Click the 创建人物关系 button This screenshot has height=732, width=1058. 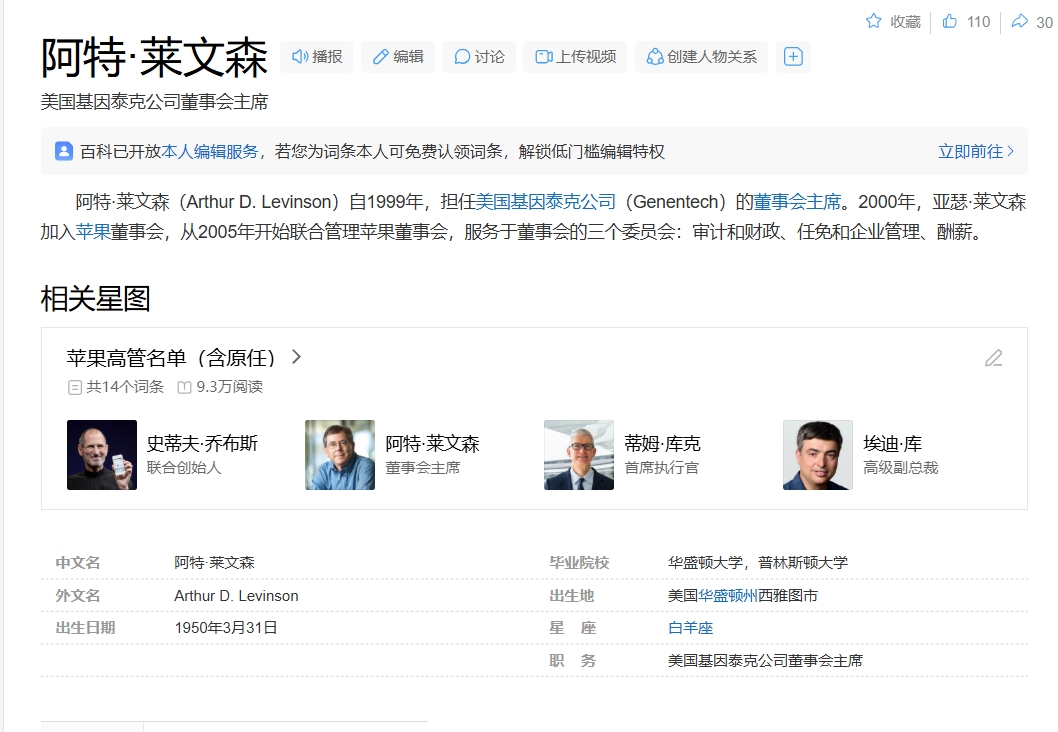point(702,57)
